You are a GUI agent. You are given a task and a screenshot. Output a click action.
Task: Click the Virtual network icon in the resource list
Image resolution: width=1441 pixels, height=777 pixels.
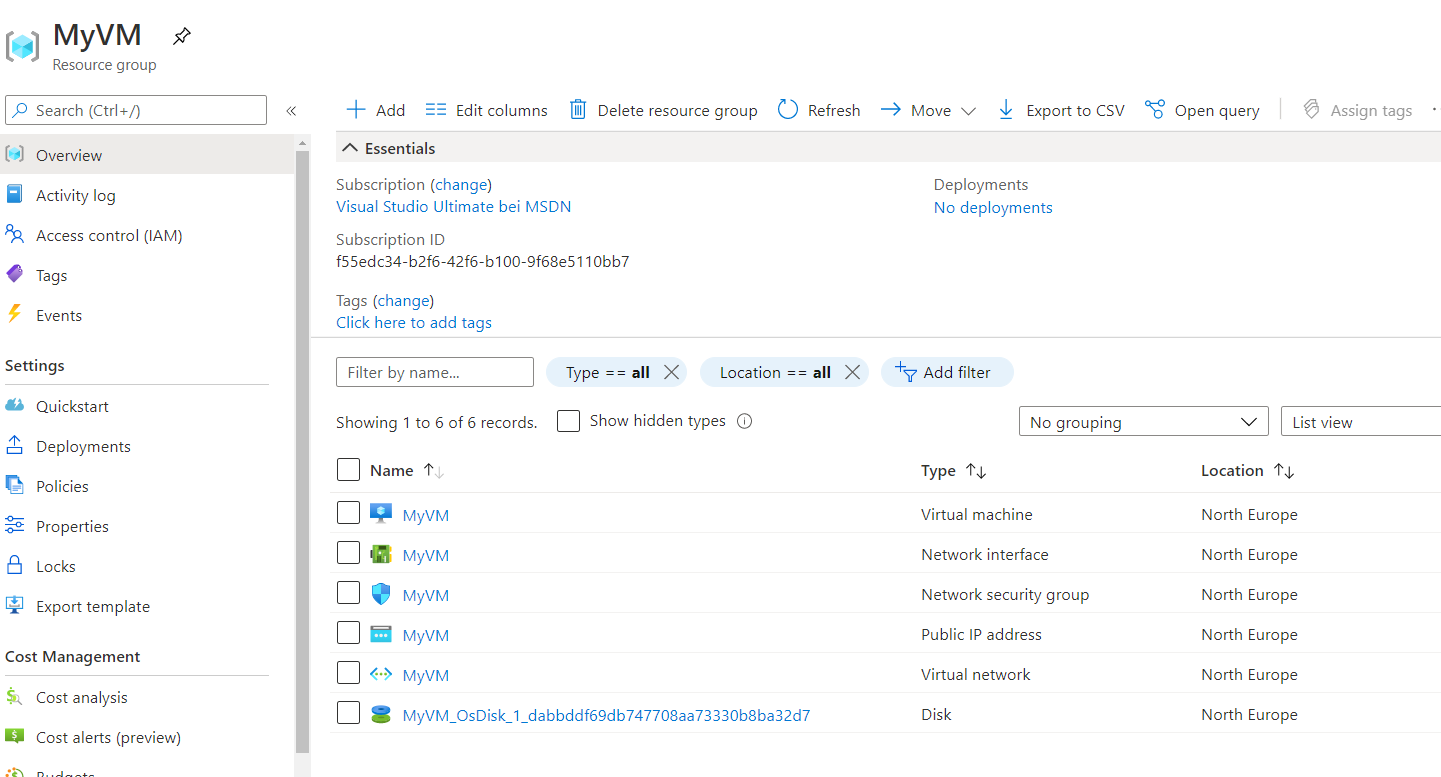tap(381, 673)
